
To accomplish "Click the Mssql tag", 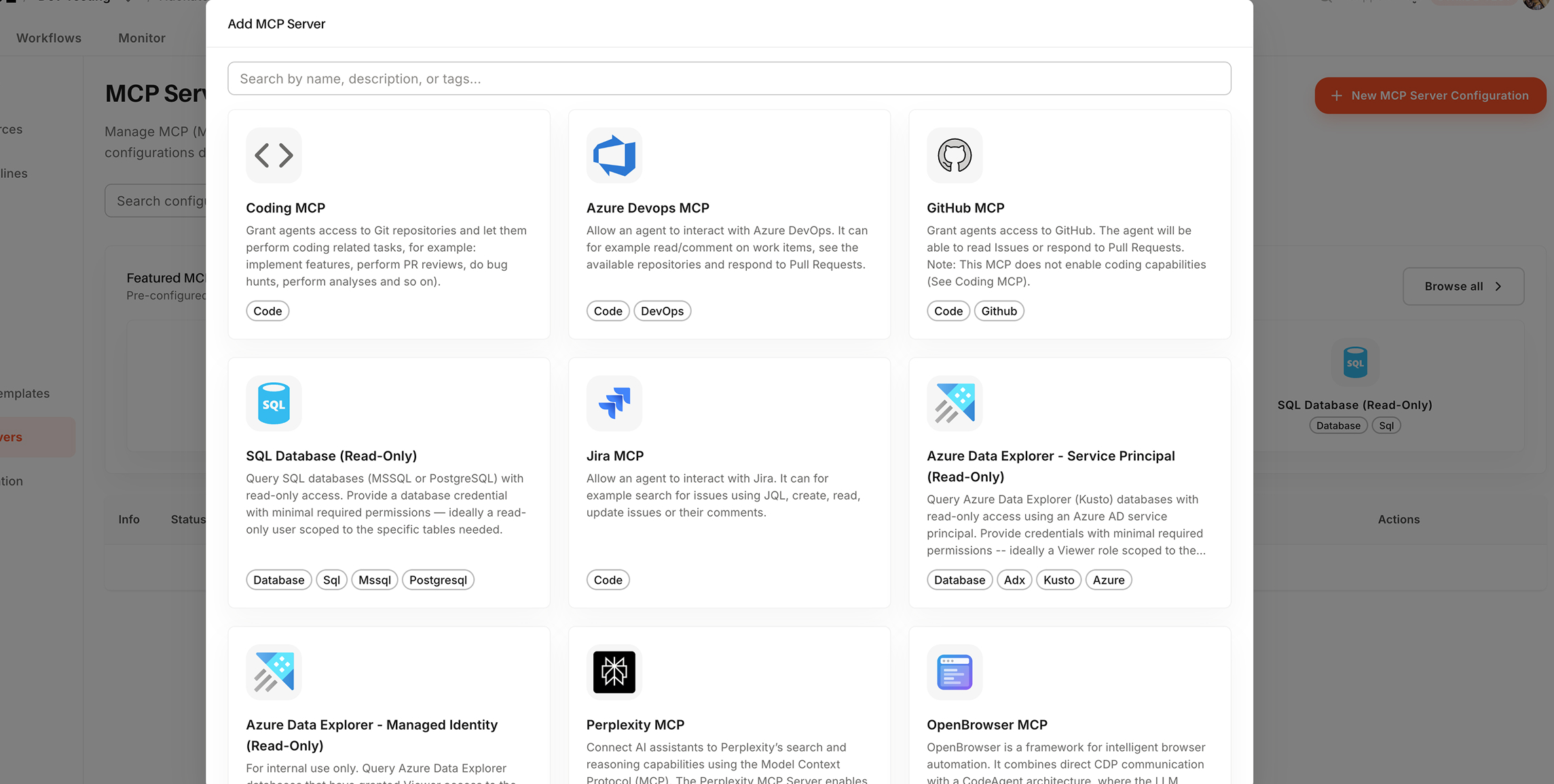I will tap(375, 580).
